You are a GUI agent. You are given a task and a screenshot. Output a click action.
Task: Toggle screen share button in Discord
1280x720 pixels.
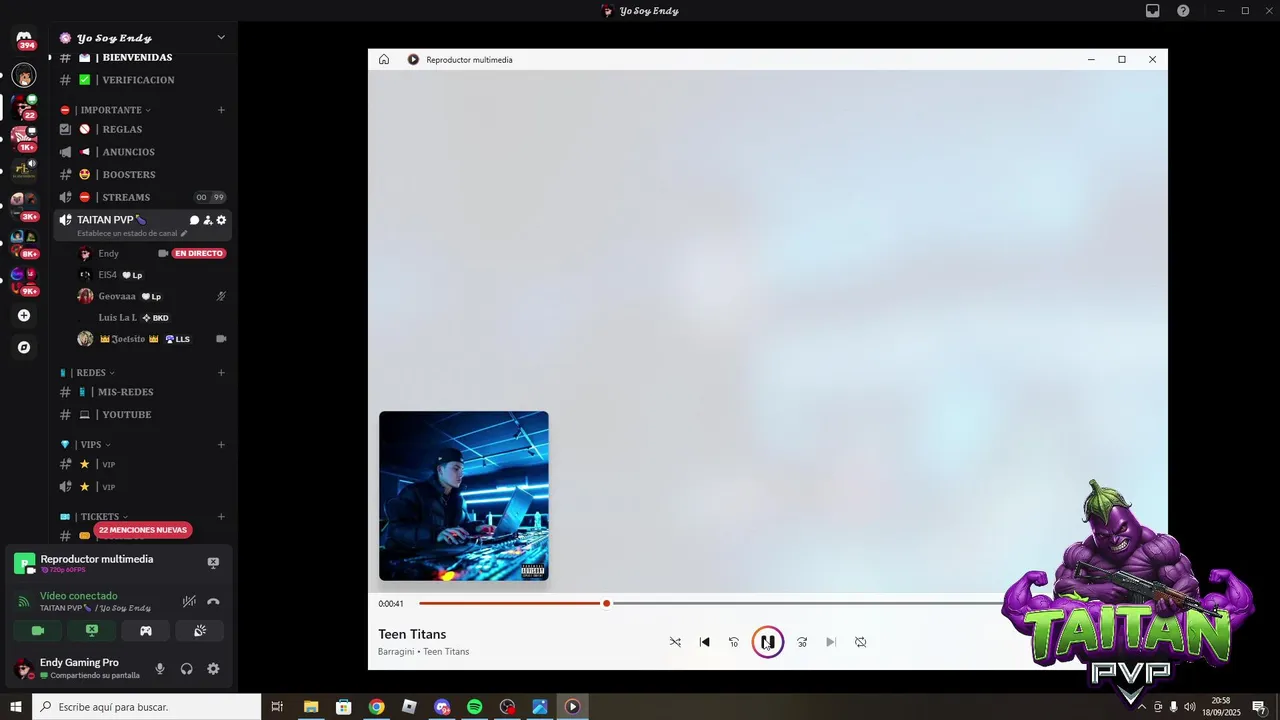[92, 631]
